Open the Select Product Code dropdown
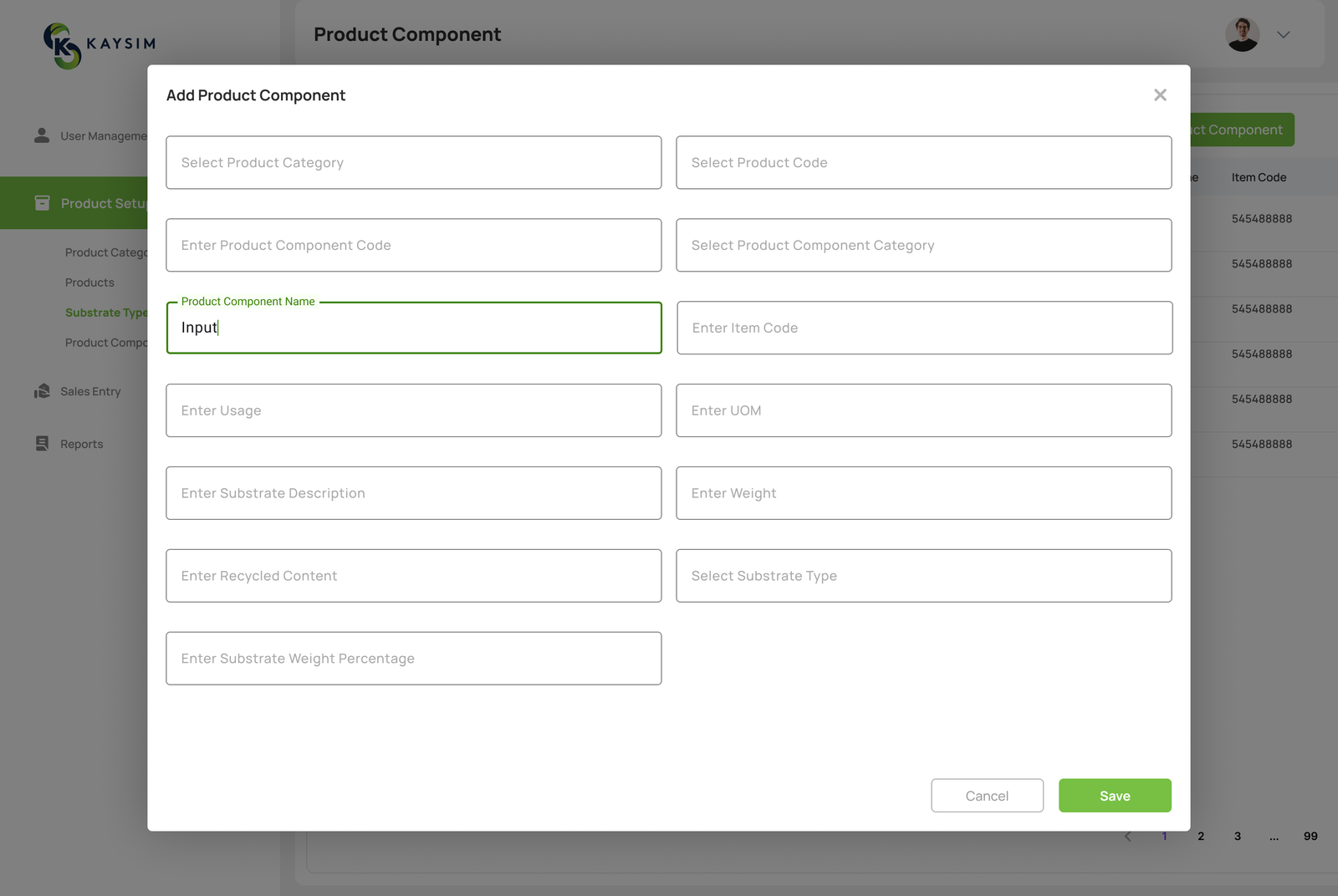The image size is (1338, 896). (923, 163)
